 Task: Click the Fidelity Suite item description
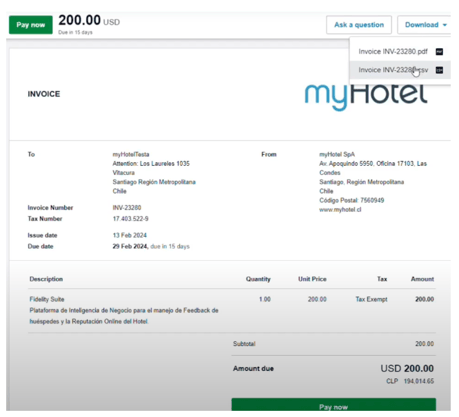tap(47, 299)
